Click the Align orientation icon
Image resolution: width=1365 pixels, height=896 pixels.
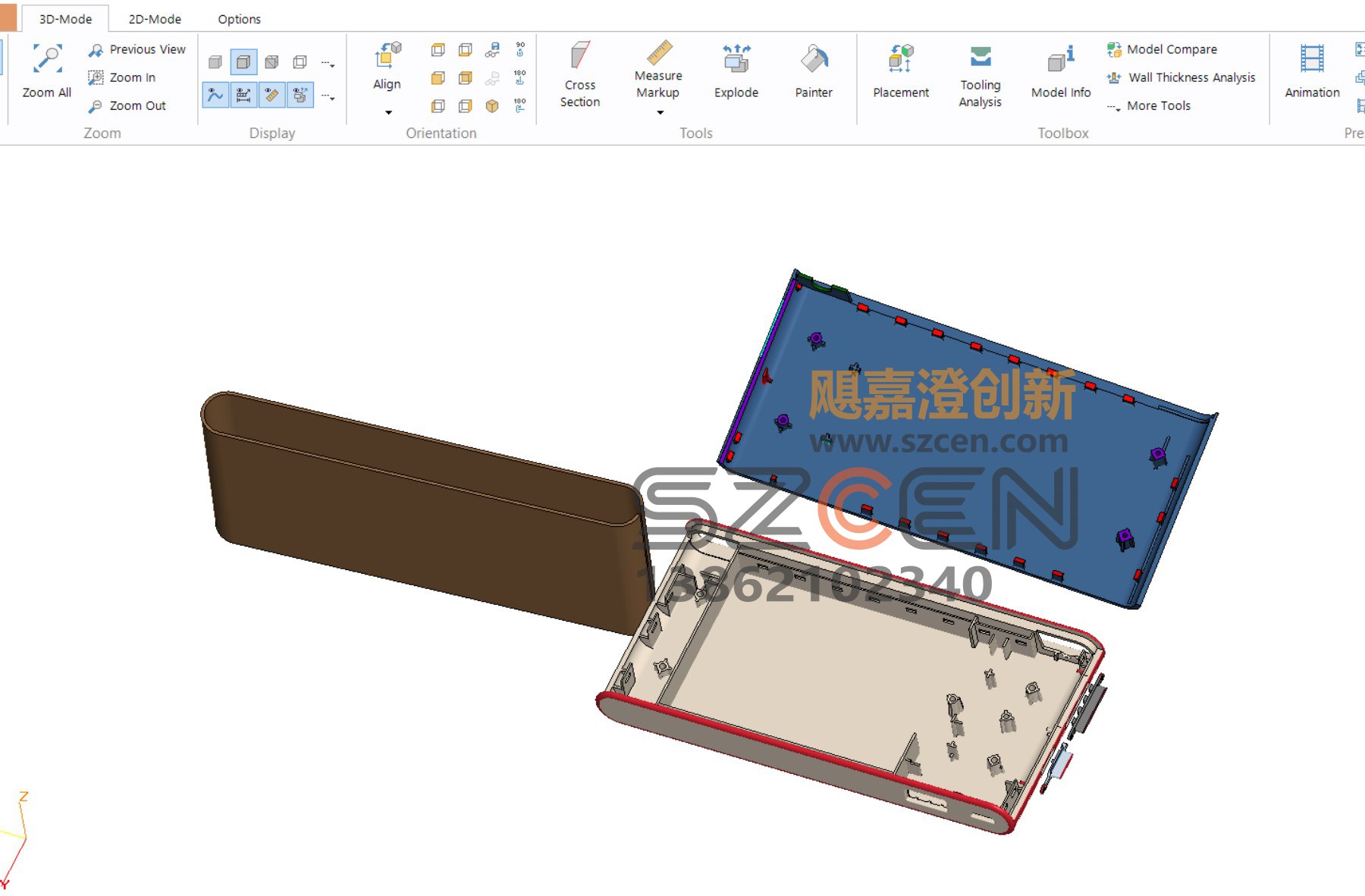[x=388, y=57]
